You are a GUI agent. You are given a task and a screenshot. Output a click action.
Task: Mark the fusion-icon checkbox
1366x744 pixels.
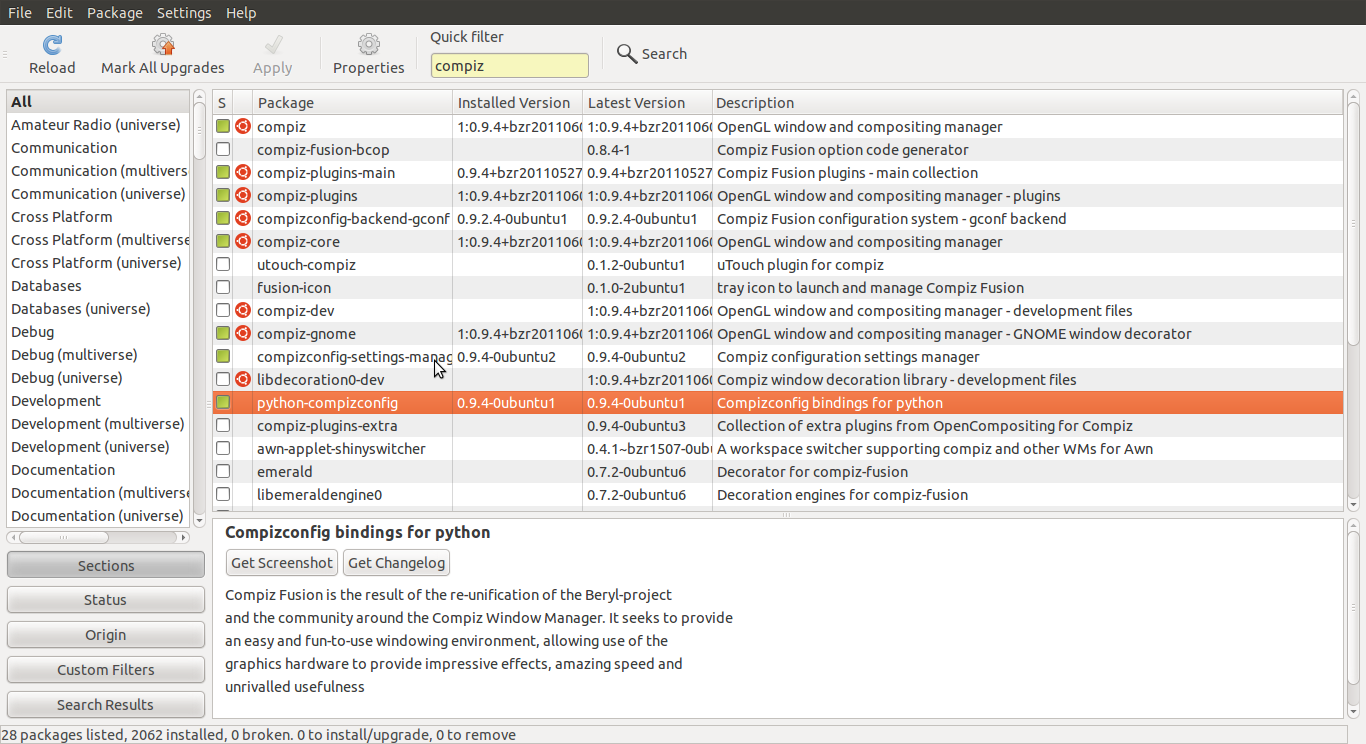(223, 288)
